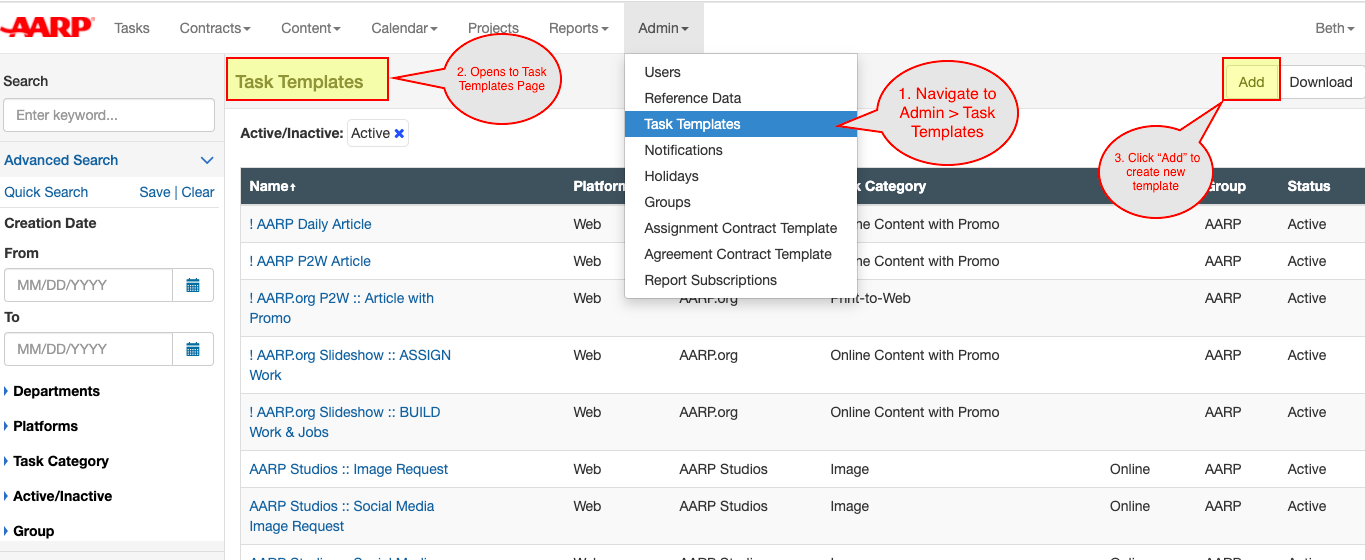Click Add to create a new template
The image size is (1365, 560).
[x=1251, y=82]
